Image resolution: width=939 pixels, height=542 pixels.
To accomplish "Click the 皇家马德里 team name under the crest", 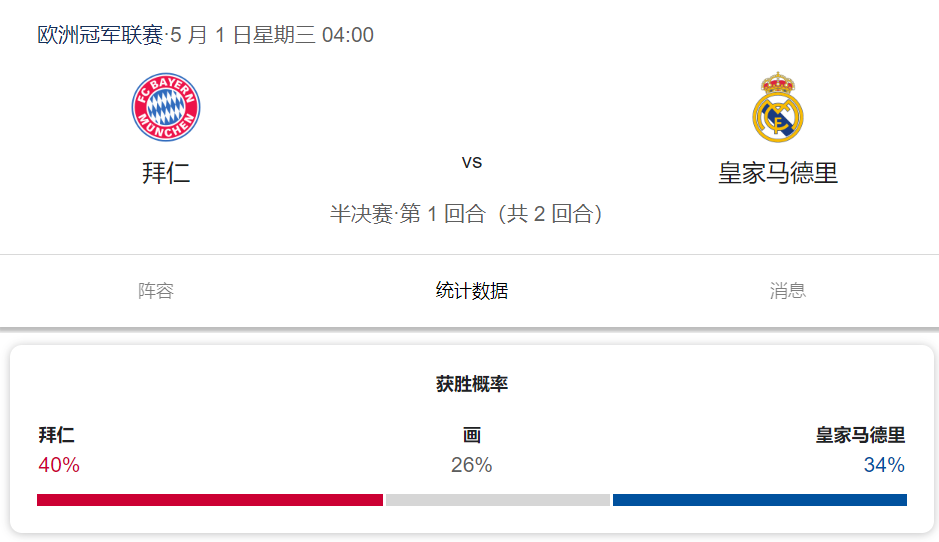I will pyautogui.click(x=777, y=173).
